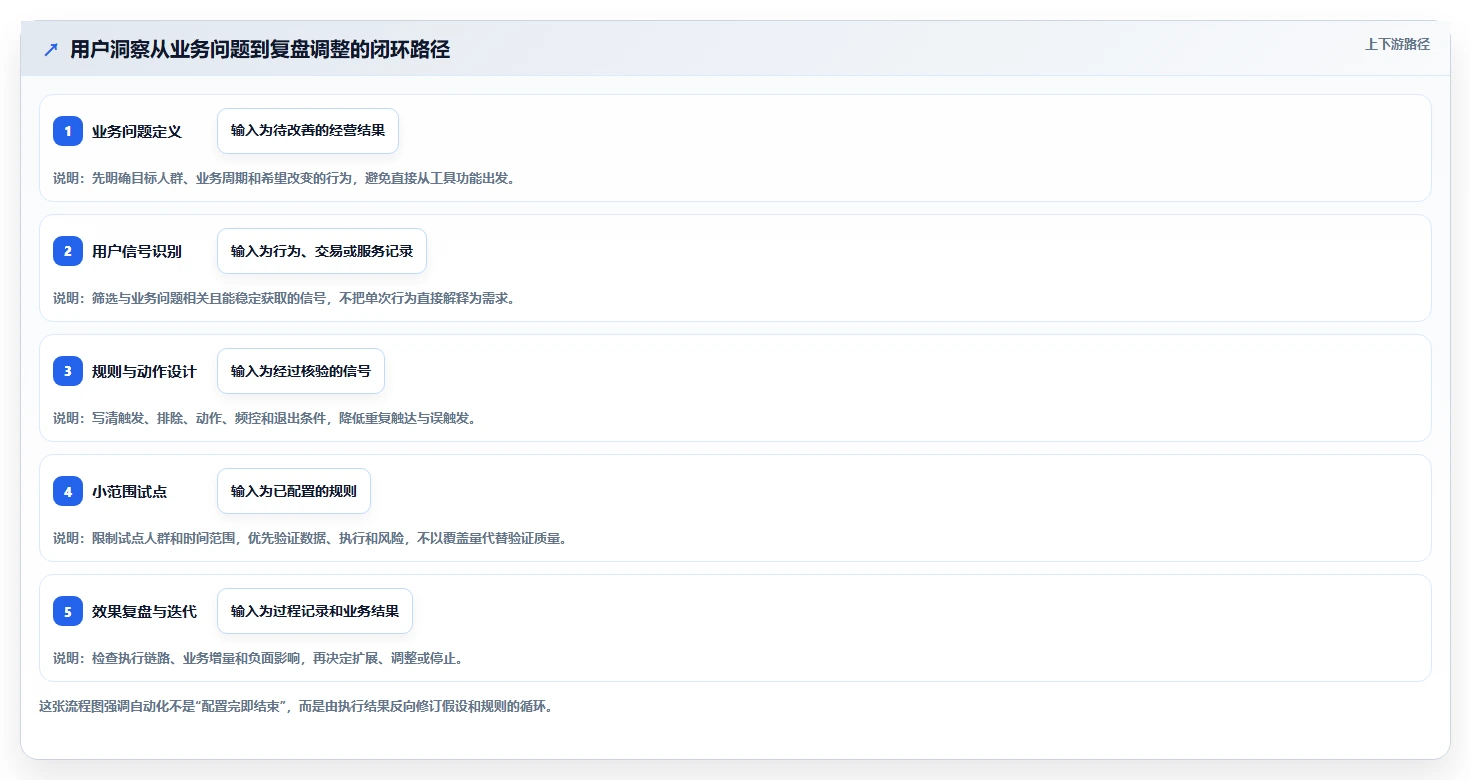Click the 上下游路径 label in the header
Screen dimensions: 1471x780
[1397, 44]
